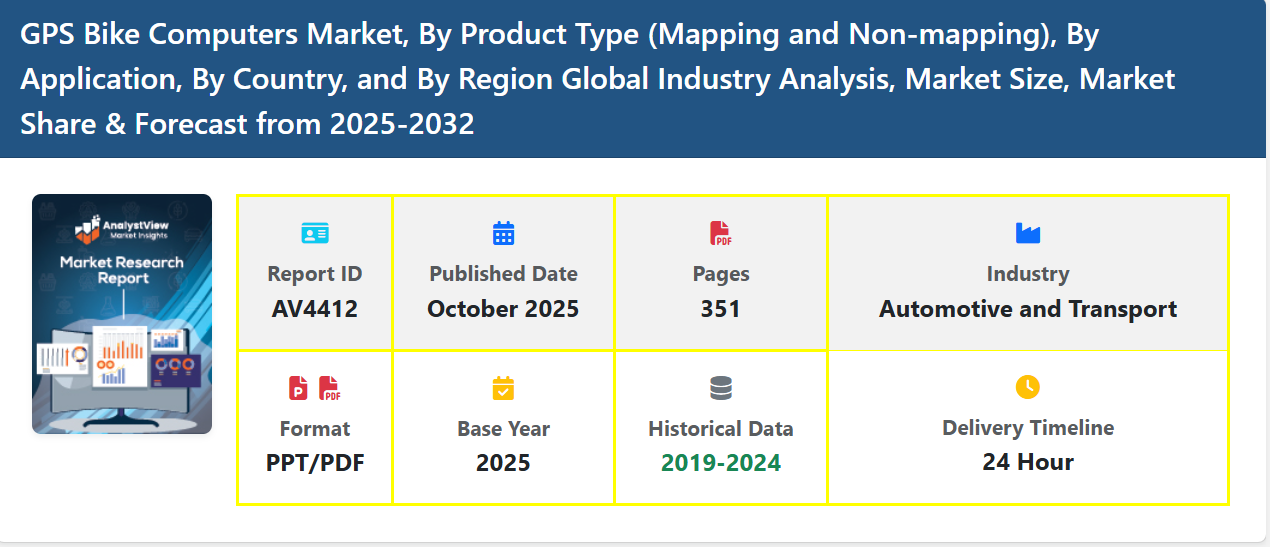Click the 24 Hour delivery timeline value
This screenshot has height=547, width=1270.
point(1027,462)
